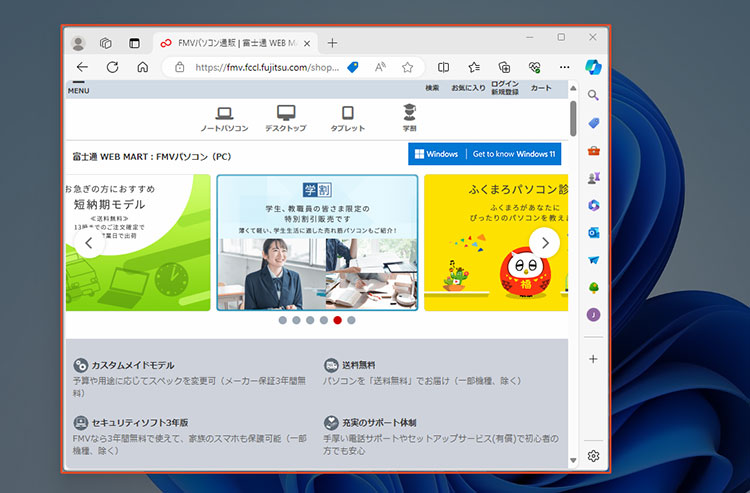Image resolution: width=750 pixels, height=493 pixels.
Task: Add this page to favorites using the star
Action: (x=407, y=67)
